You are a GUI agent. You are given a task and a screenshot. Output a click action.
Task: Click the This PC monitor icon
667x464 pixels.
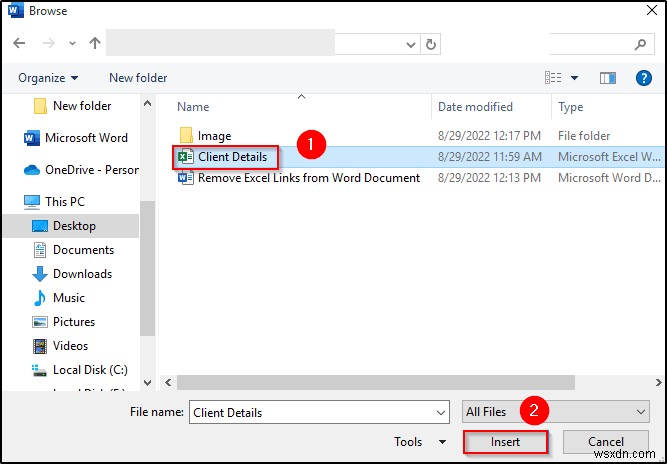click(32, 202)
